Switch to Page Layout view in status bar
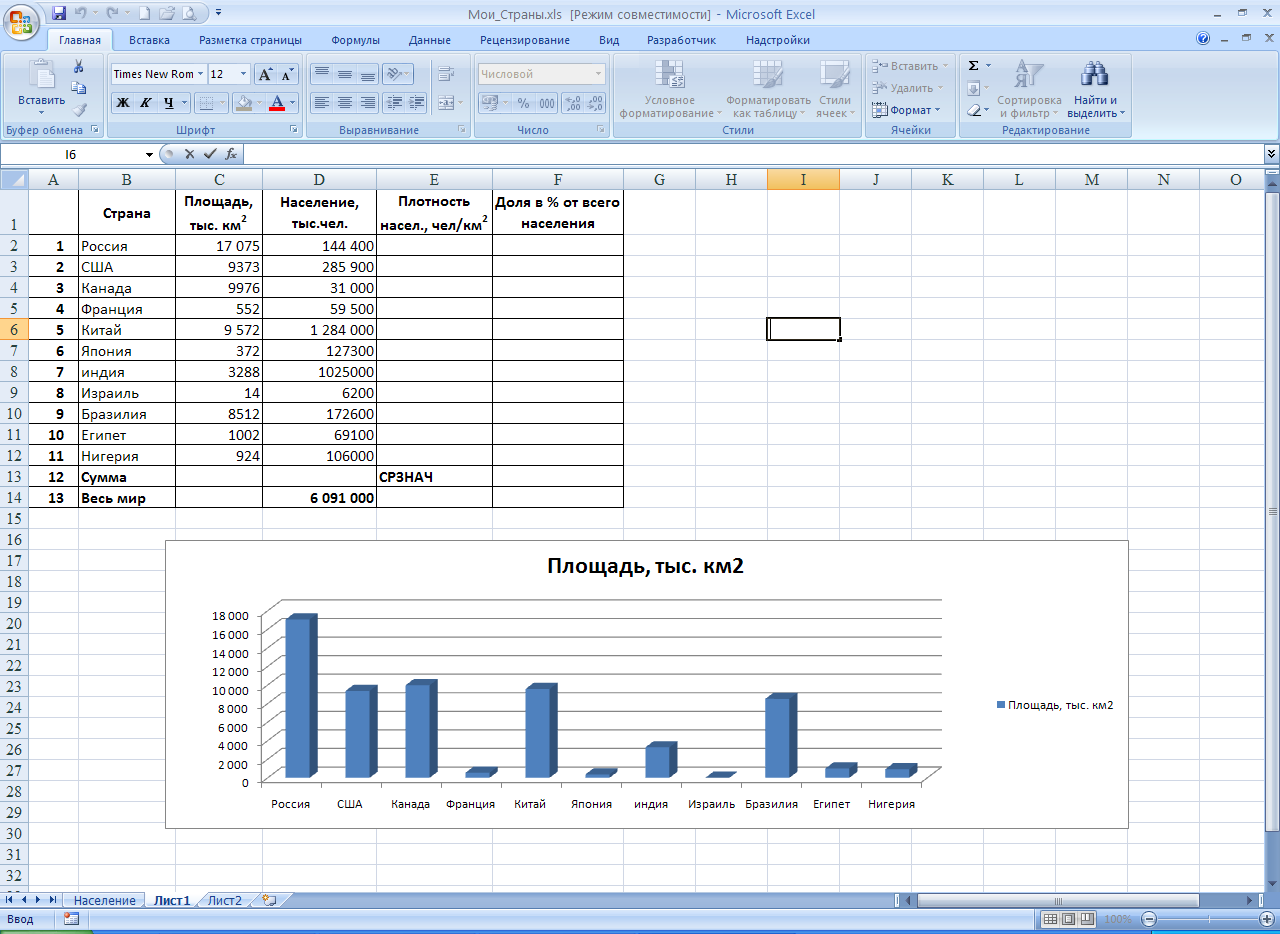Image resolution: width=1280 pixels, height=934 pixels. click(x=1067, y=919)
